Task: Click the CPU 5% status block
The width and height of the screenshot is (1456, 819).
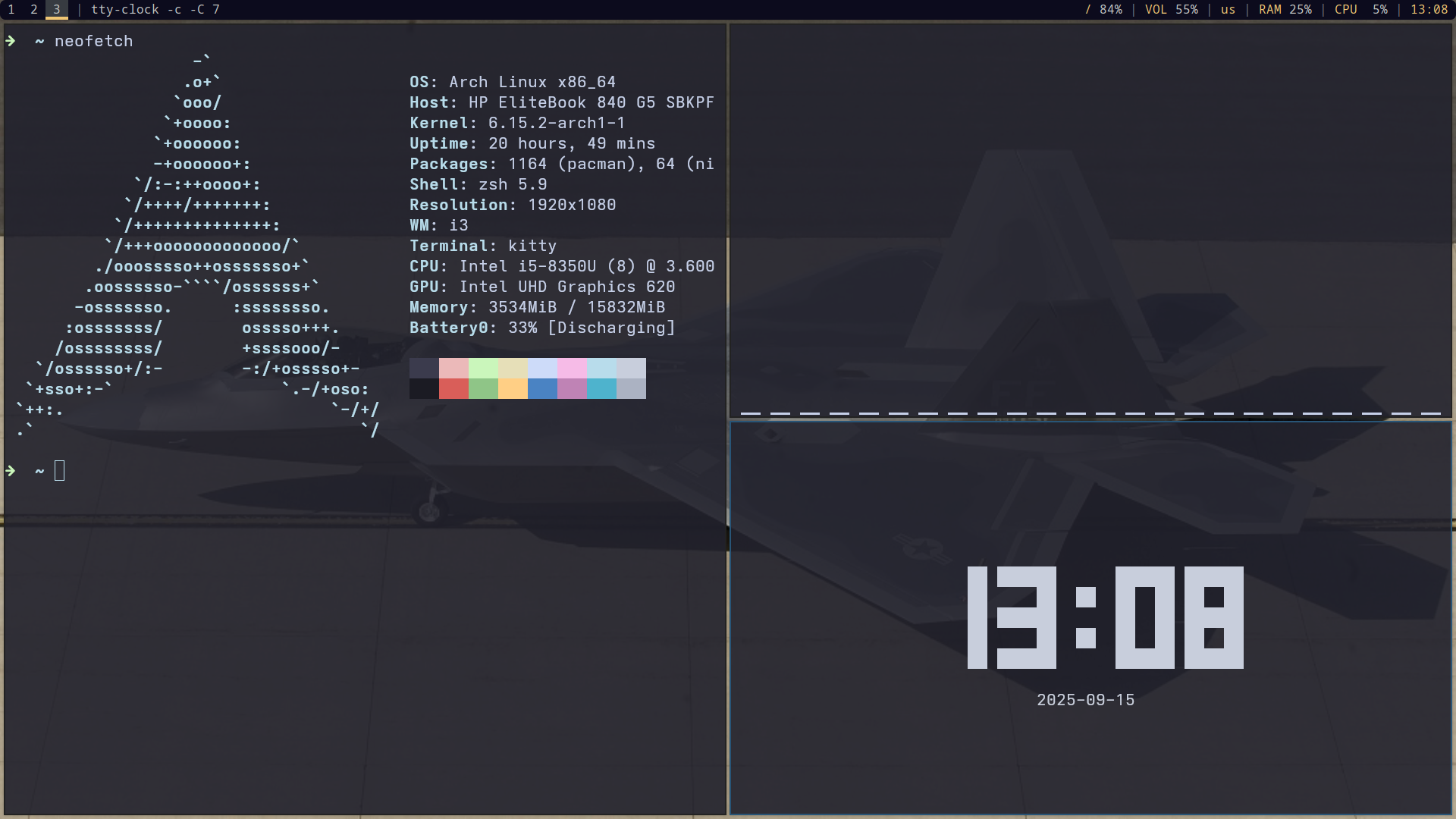Action: coord(1360,10)
